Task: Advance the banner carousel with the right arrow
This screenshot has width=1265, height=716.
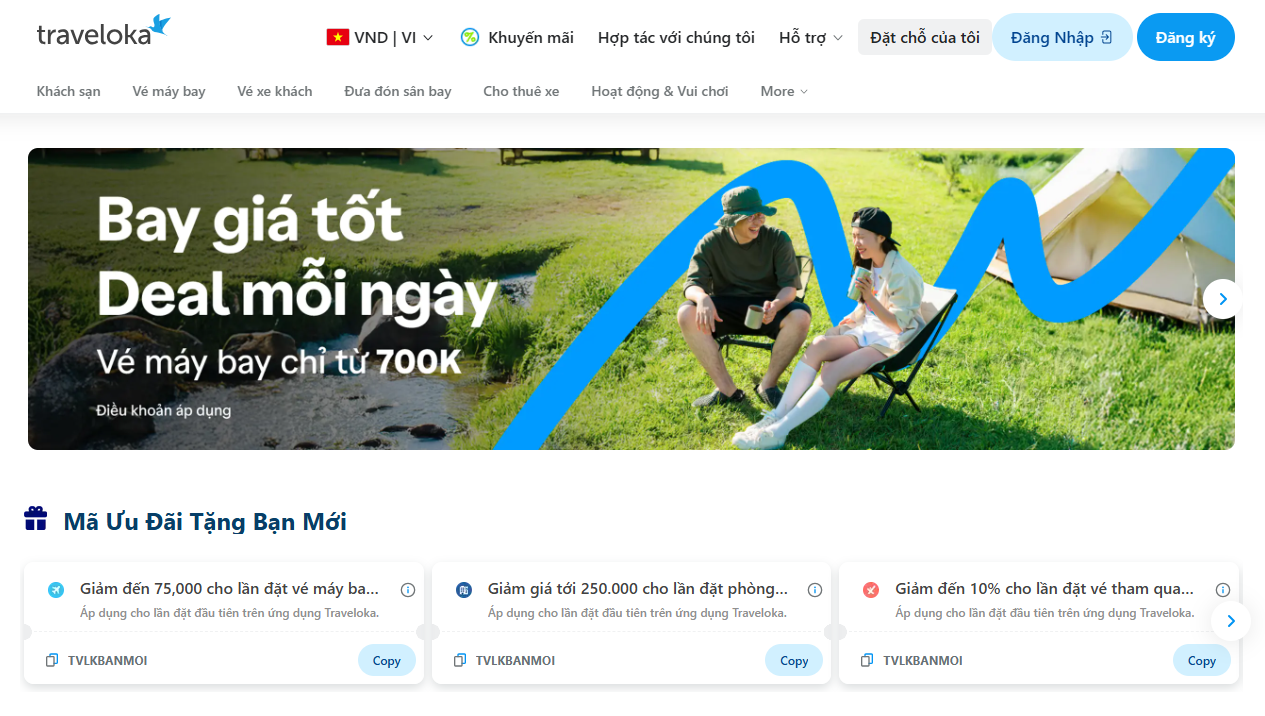Action: pos(1222,299)
